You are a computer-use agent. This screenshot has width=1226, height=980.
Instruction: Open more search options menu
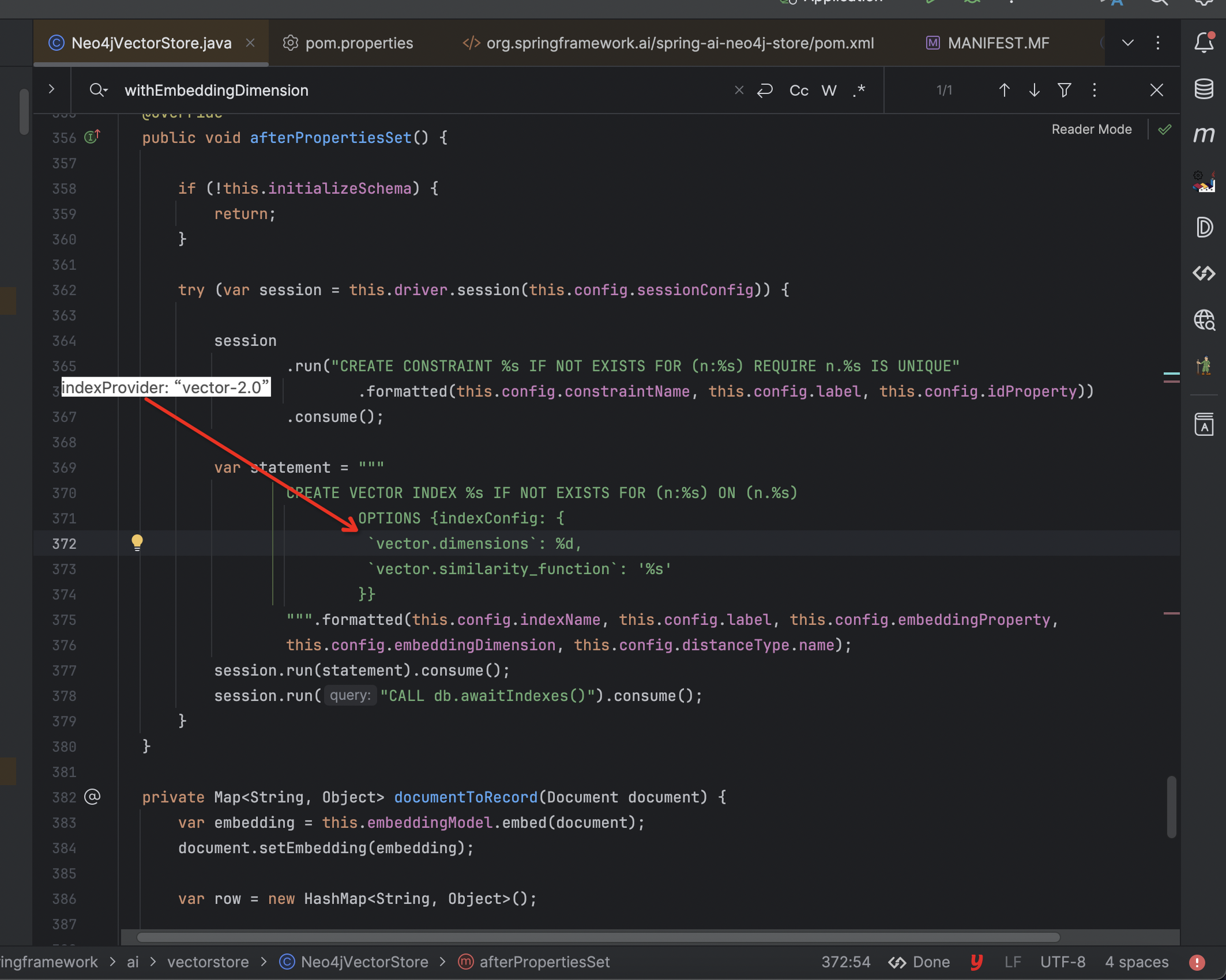pyautogui.click(x=1095, y=91)
